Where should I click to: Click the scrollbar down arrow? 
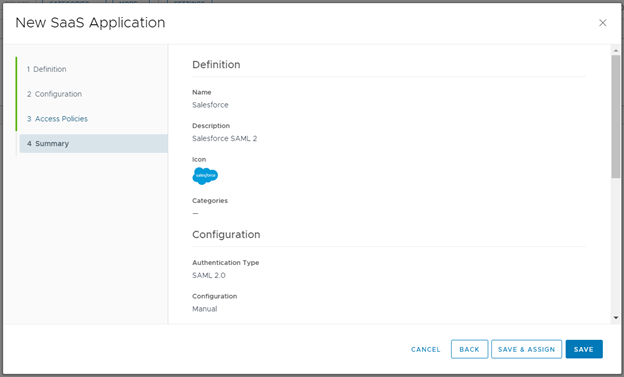[616, 318]
